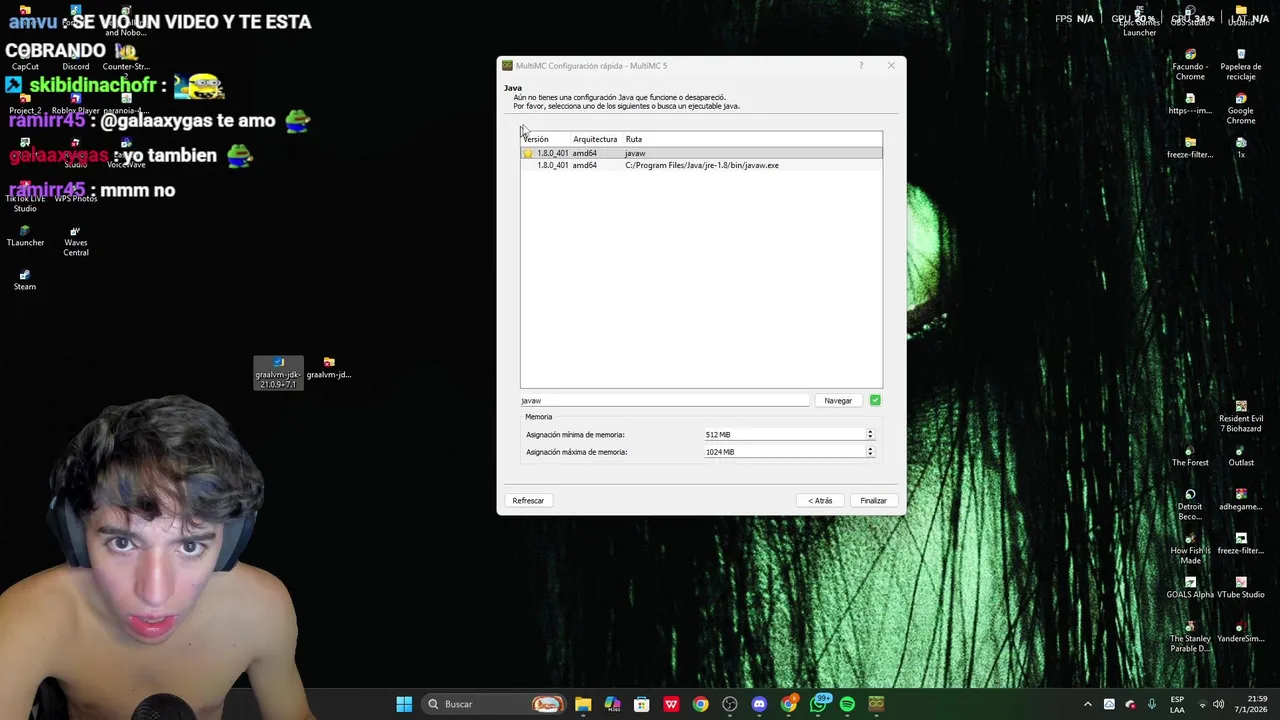Open File Explorer from the taskbar
The width and height of the screenshot is (1280, 720).
coord(583,704)
